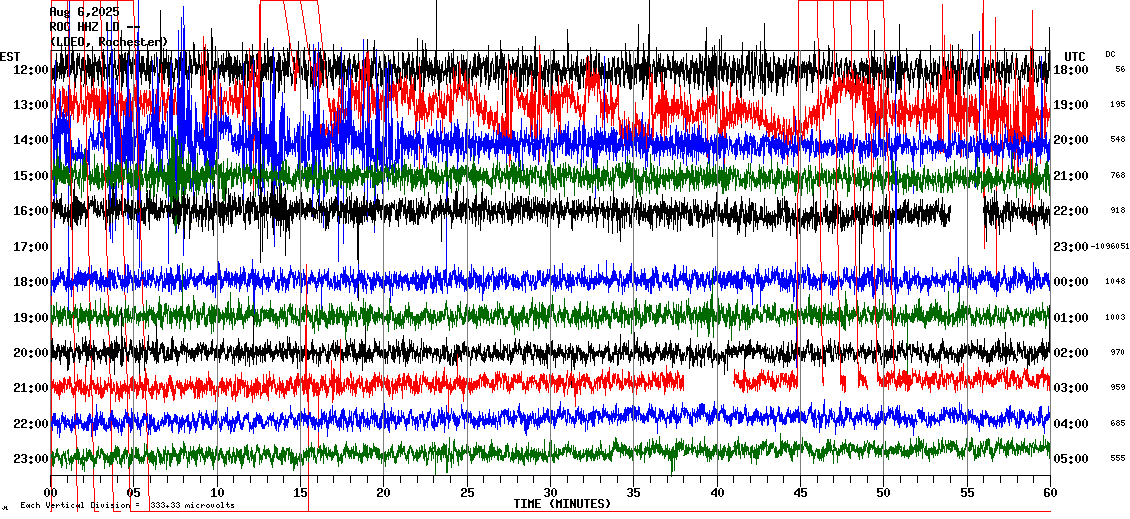Select the (LDEO, Rochester) network label
The width and height of the screenshot is (1130, 519).
109,42
